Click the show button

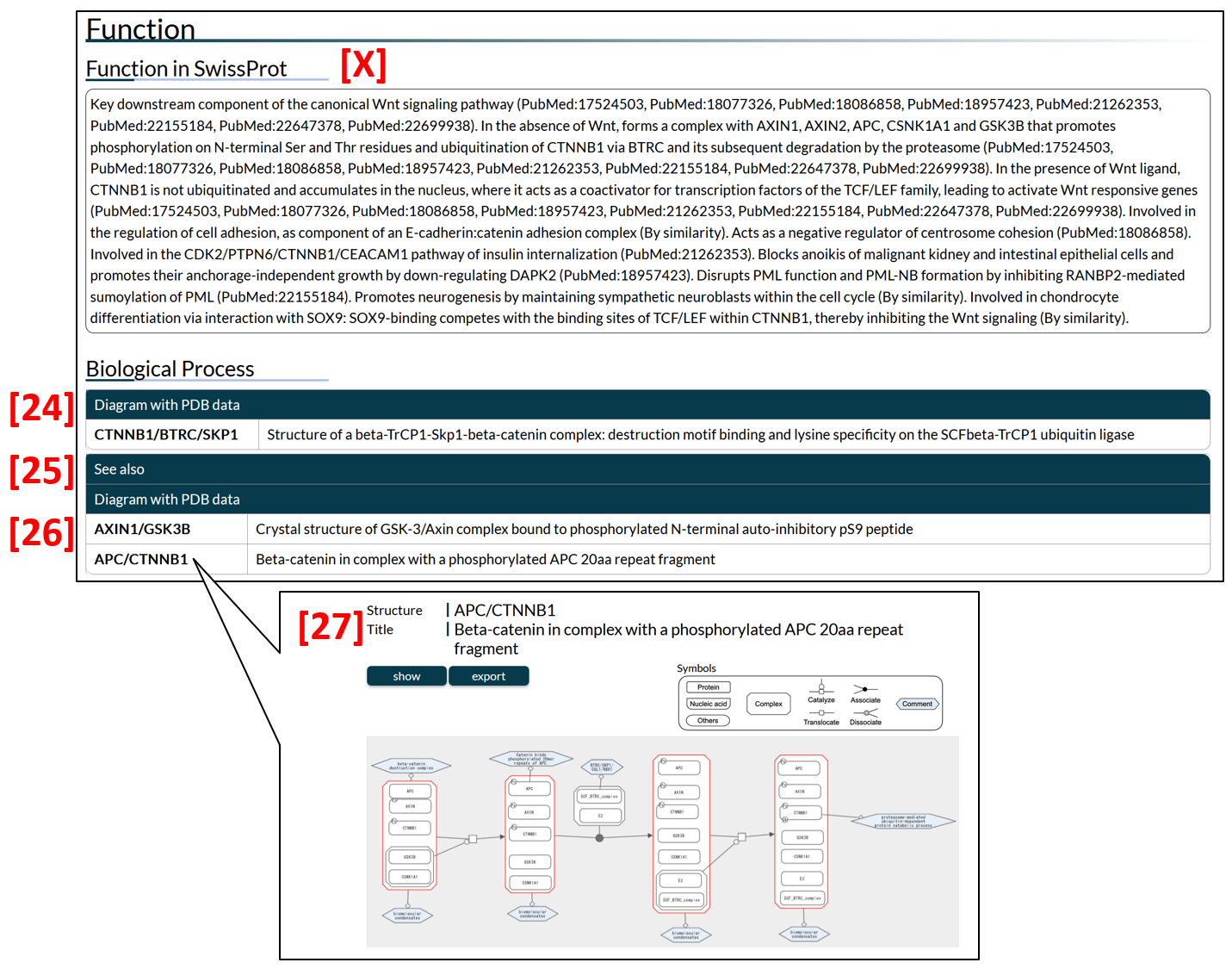click(x=406, y=676)
